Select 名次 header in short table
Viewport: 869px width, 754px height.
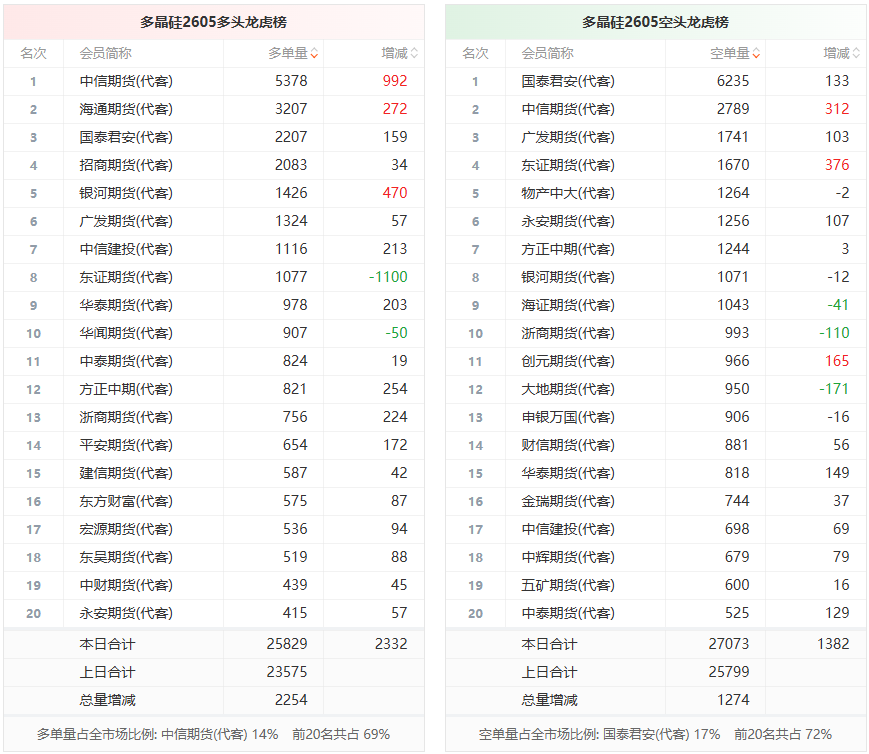pos(475,54)
